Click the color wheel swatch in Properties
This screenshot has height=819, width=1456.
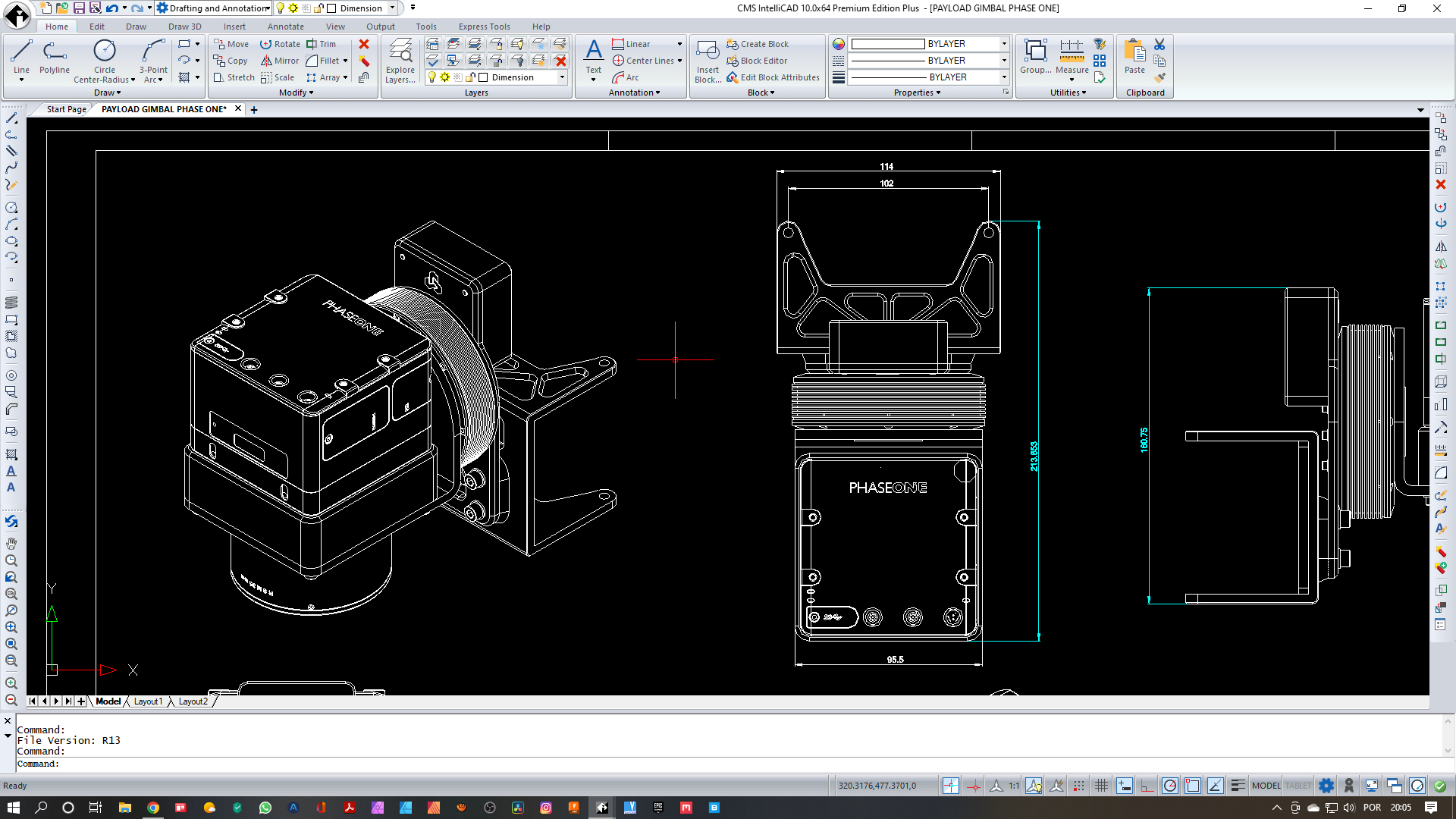pos(838,44)
